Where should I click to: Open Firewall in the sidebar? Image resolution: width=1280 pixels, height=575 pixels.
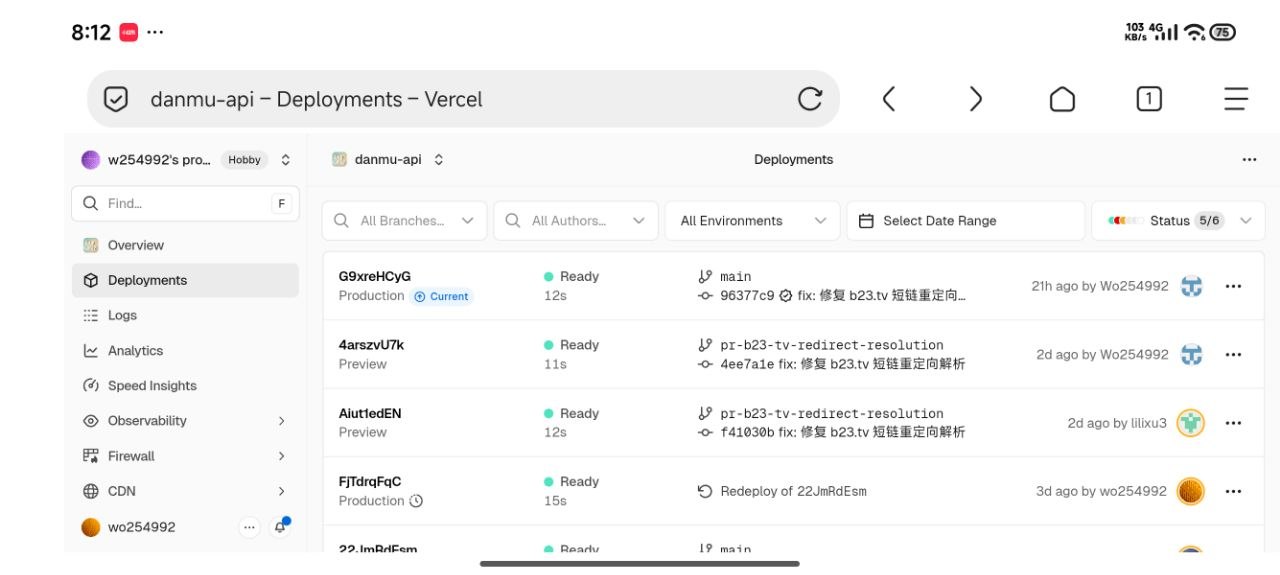[185, 456]
